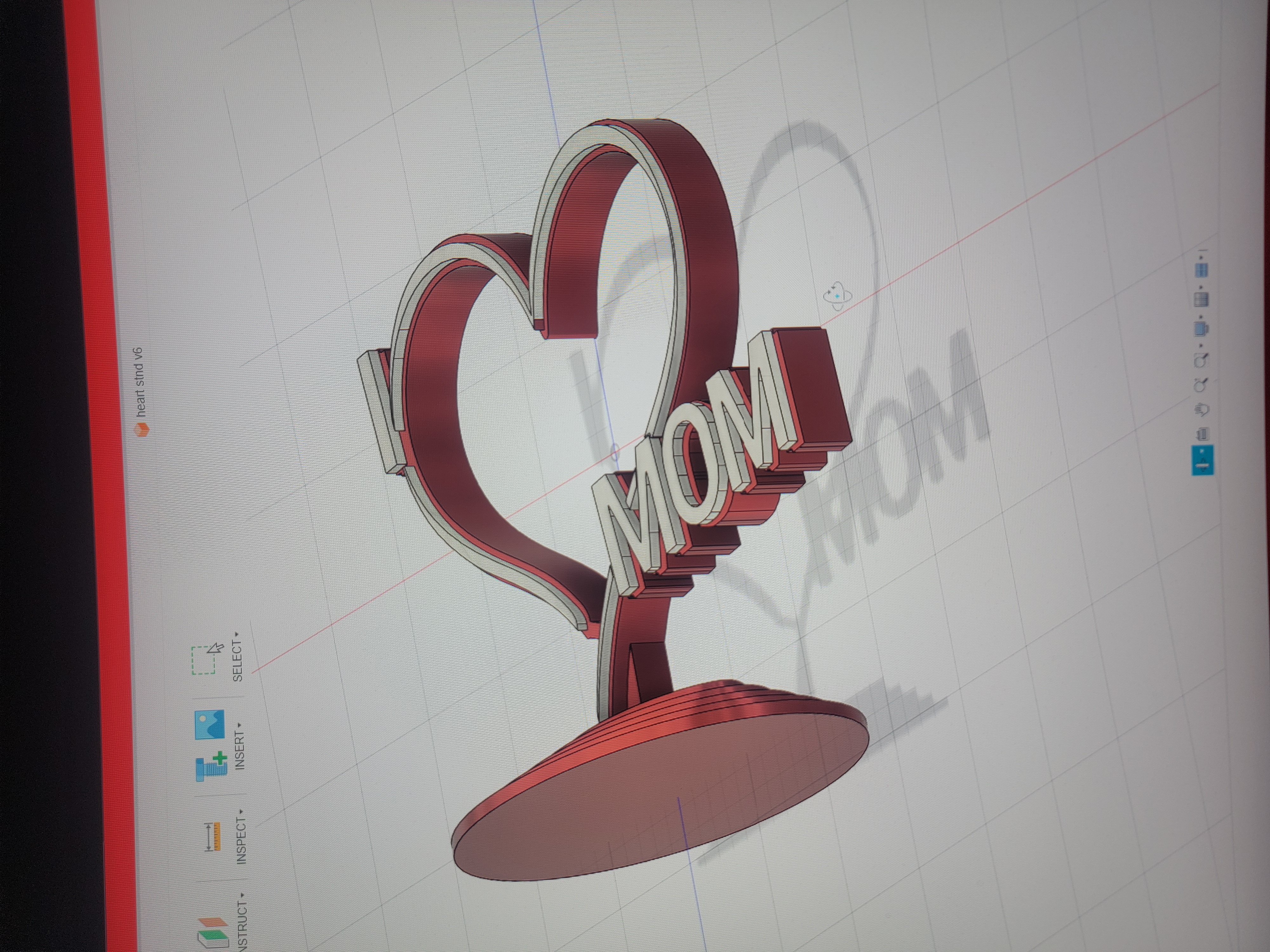The width and height of the screenshot is (1270, 952).
Task: Select the Measure ruler tool
Action: (212, 837)
